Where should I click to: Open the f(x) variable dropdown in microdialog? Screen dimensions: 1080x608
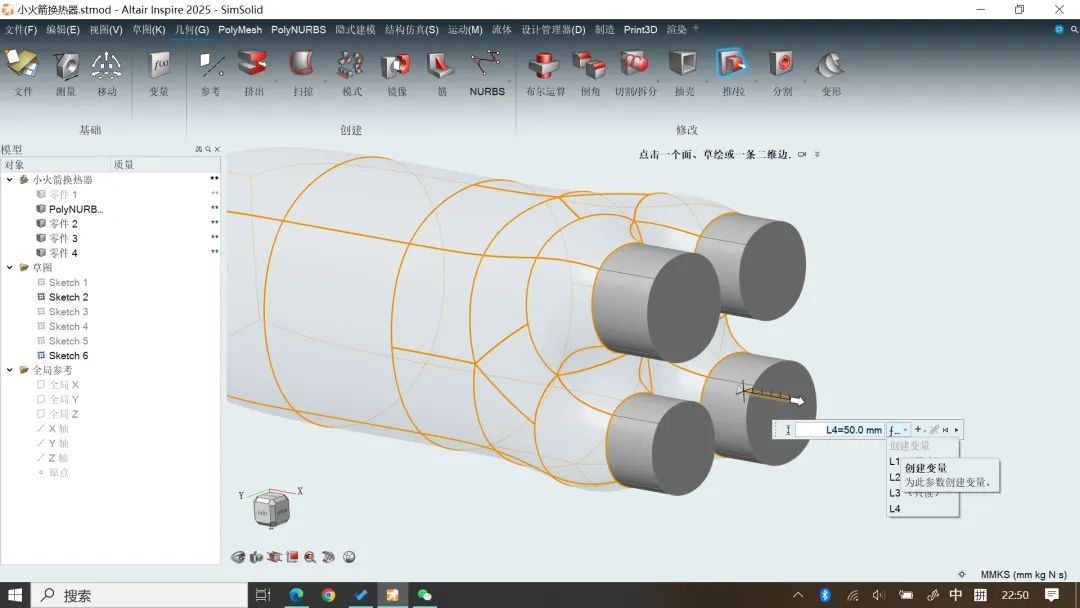[x=898, y=430]
